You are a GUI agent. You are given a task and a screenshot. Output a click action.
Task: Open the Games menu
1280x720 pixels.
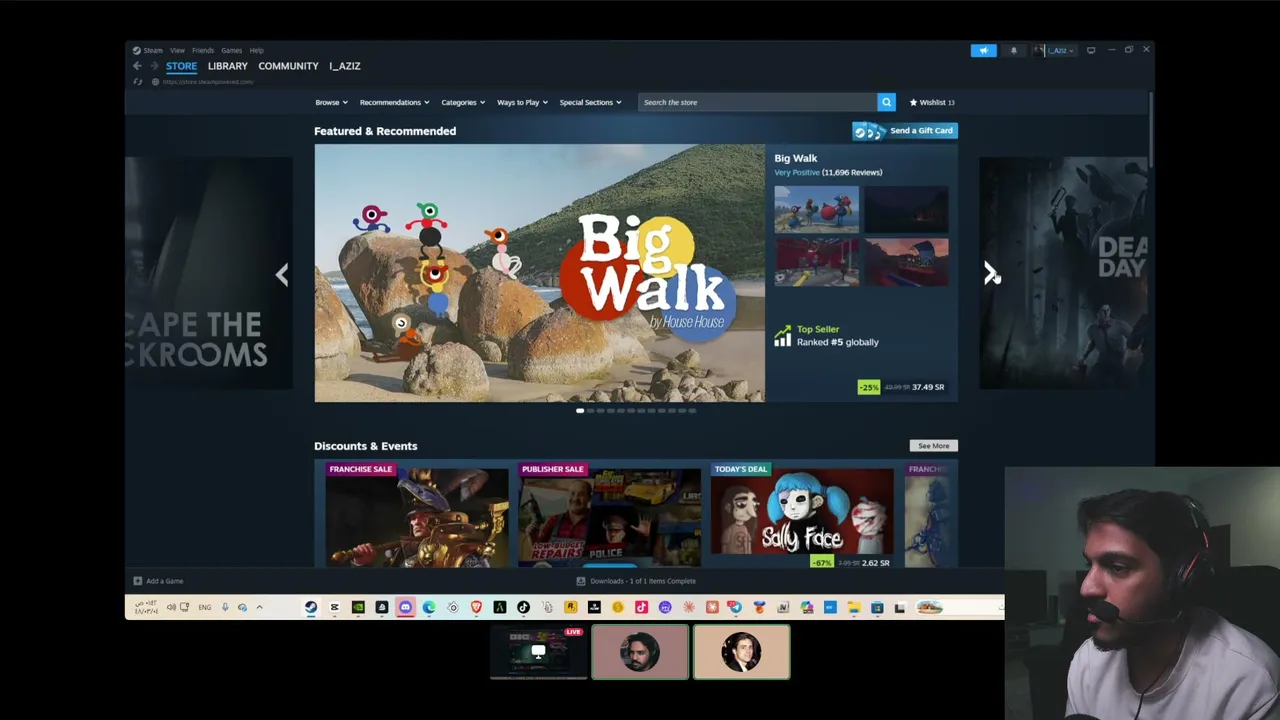point(231,50)
